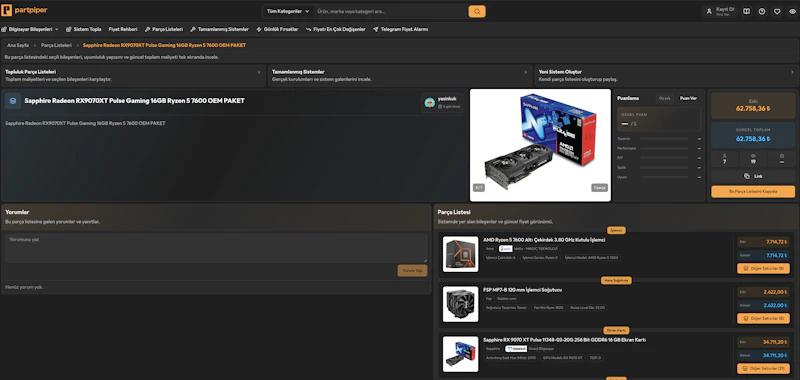Click Diğer Satıcılar button for Ryzen 5 7600
This screenshot has height=380, width=800.
(763, 268)
